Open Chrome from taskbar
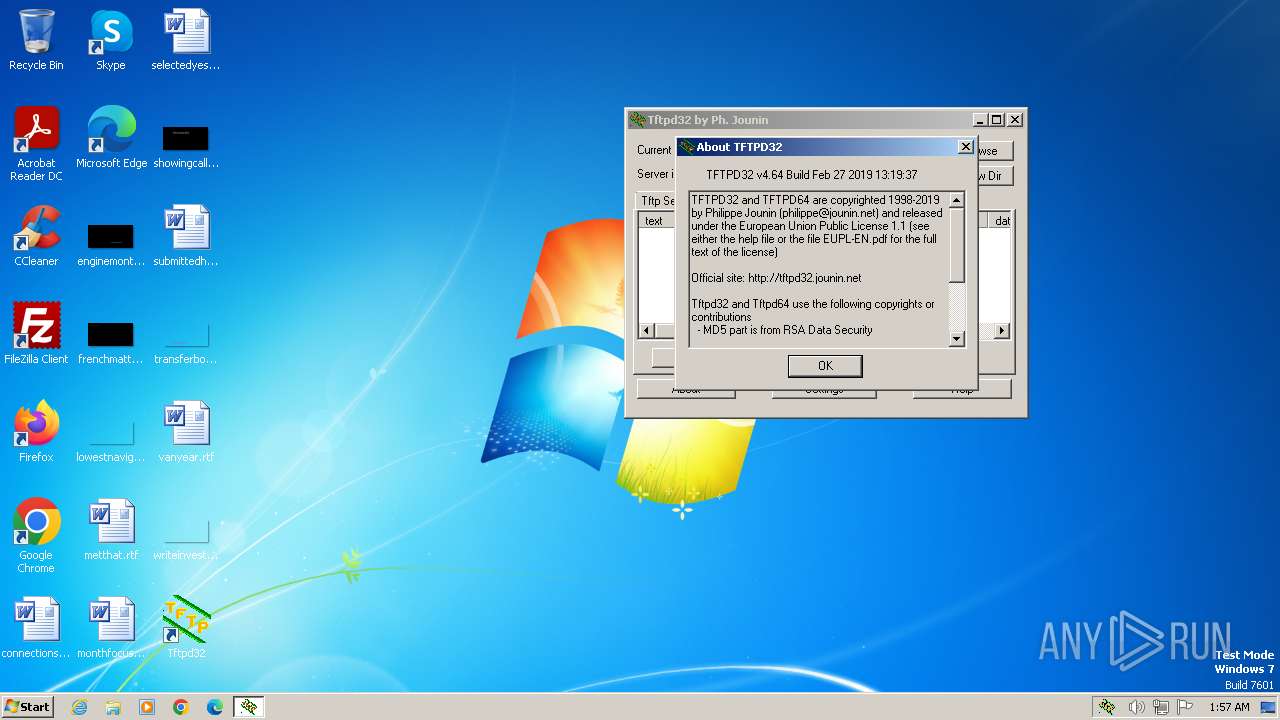1280x720 pixels. pos(181,707)
